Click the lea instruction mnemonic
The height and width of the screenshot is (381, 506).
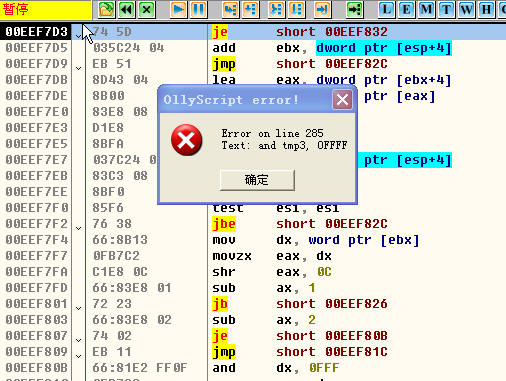[x=224, y=80]
